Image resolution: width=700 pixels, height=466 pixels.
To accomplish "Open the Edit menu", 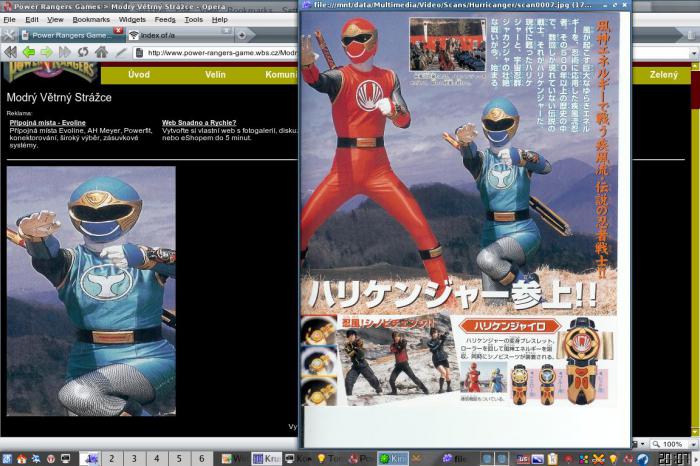I will click(x=32, y=20).
